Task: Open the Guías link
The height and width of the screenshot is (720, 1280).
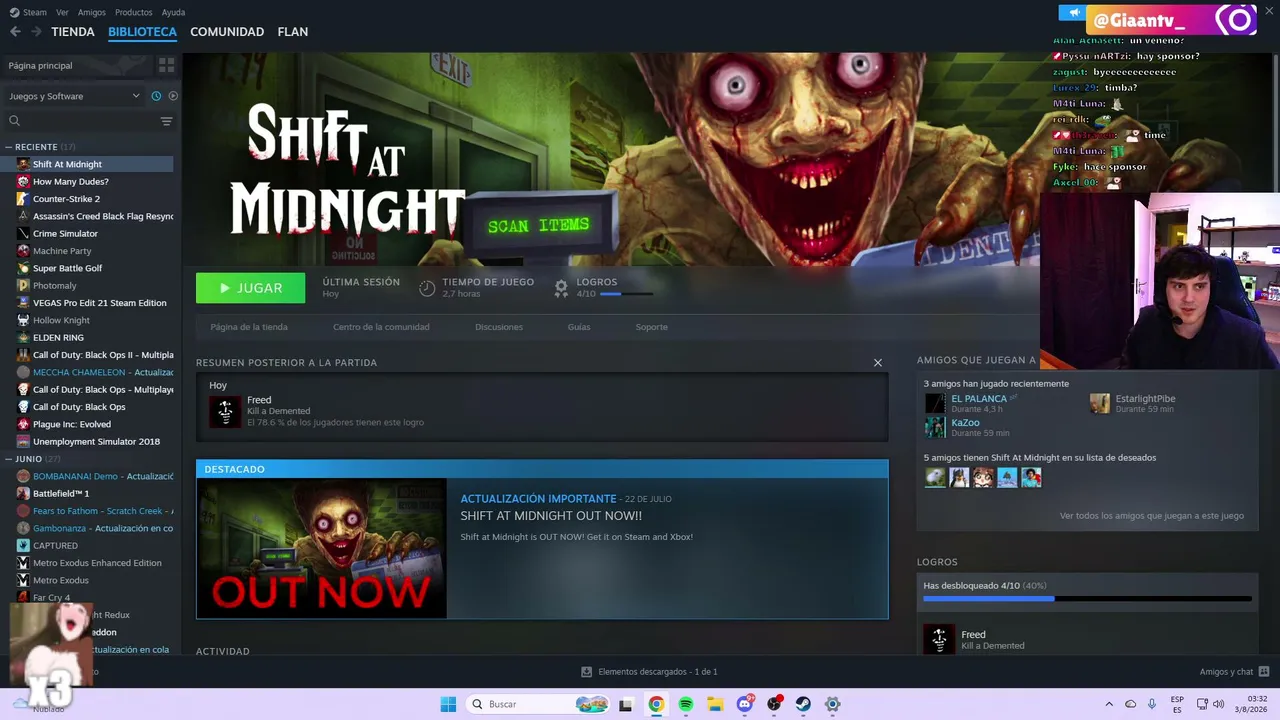Action: 579,327
